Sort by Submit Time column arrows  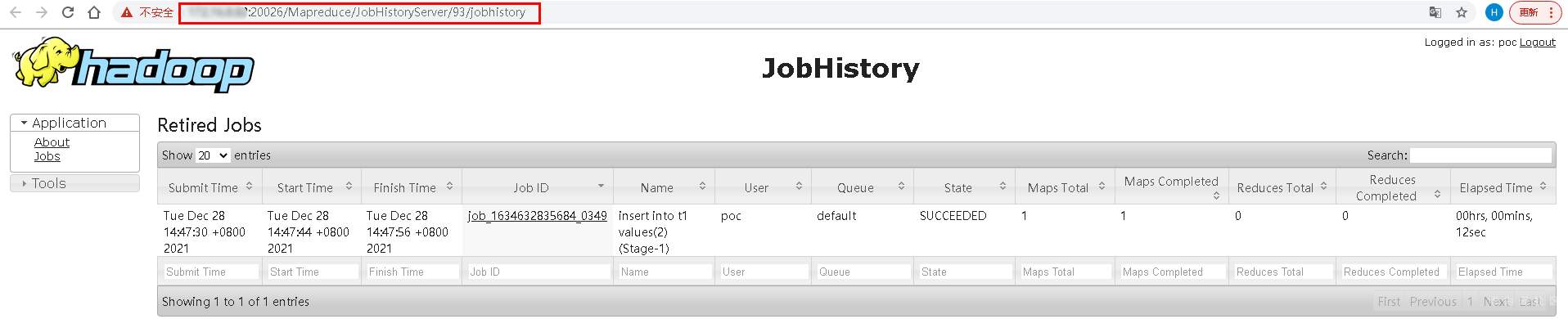(249, 186)
